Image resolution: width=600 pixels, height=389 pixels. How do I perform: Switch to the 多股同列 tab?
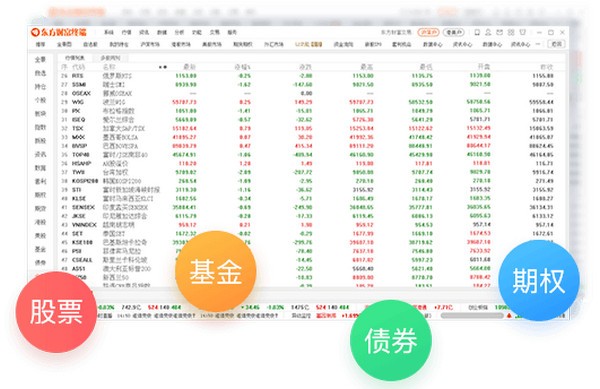(x=110, y=58)
